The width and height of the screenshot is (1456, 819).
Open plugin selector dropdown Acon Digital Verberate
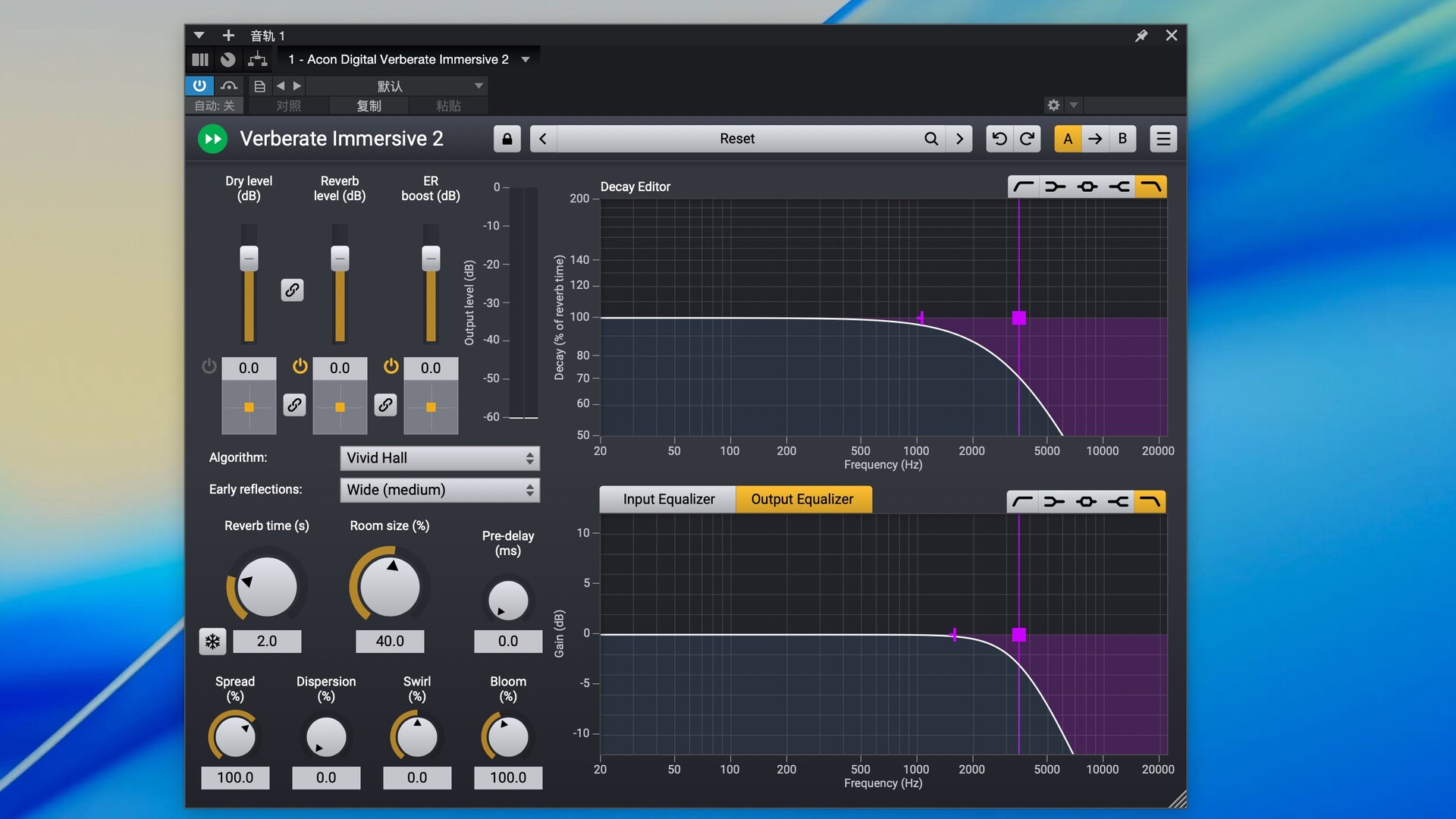tap(409, 59)
